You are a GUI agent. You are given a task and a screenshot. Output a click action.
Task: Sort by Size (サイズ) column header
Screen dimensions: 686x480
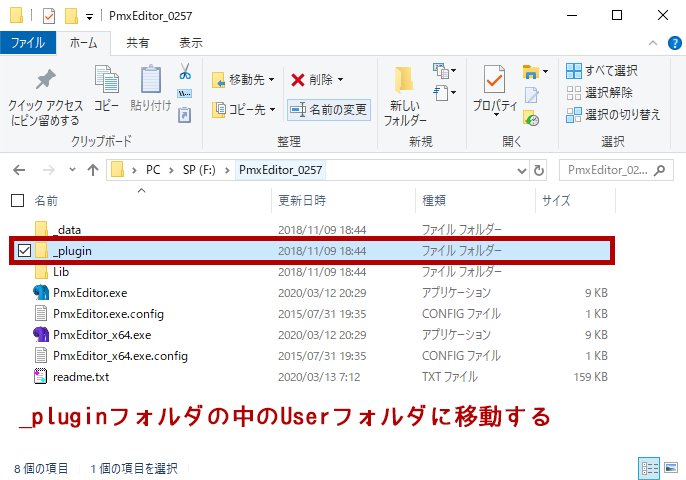click(x=556, y=201)
